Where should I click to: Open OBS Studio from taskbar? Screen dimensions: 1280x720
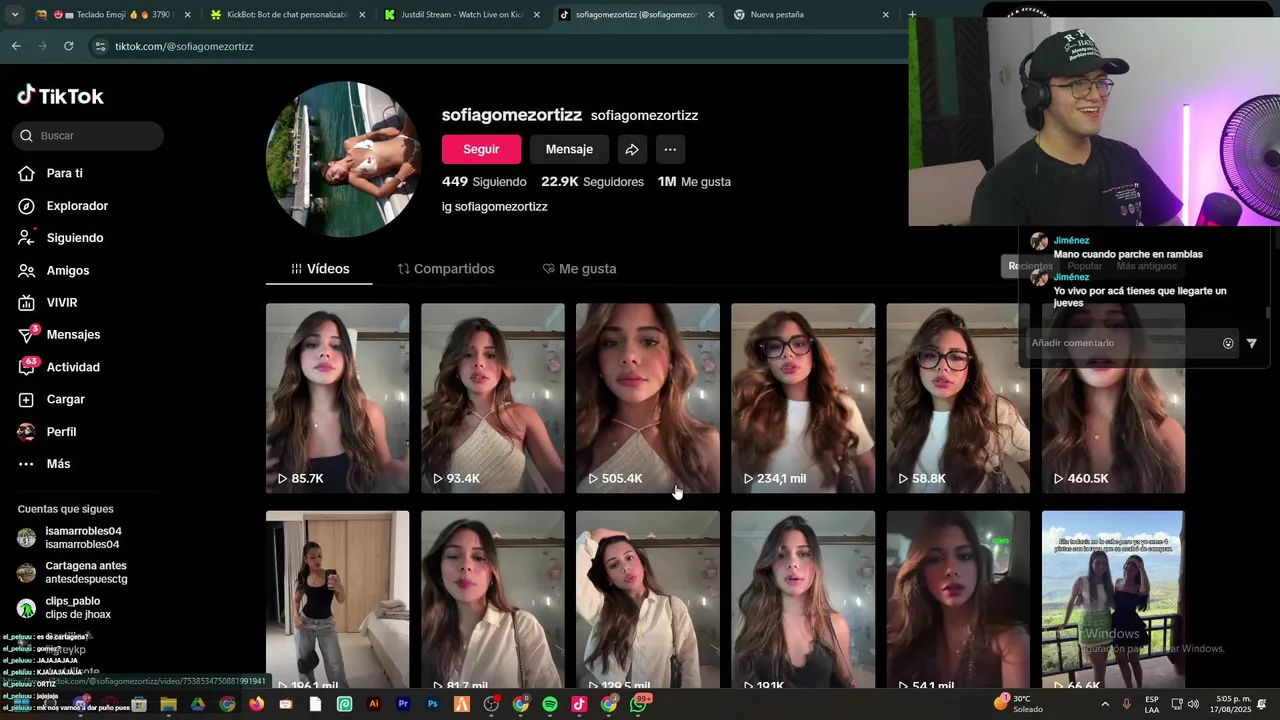coord(491,704)
